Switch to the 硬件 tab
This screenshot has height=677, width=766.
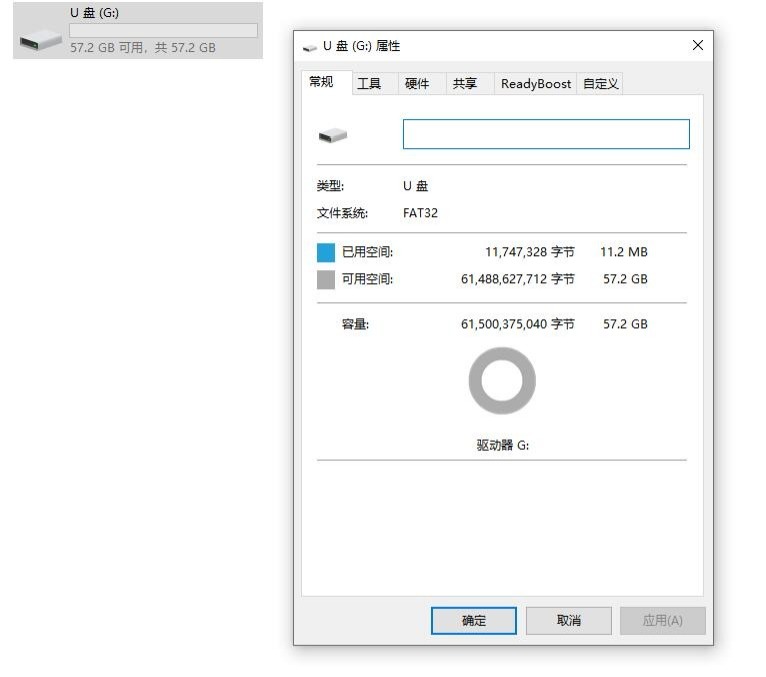tap(417, 84)
